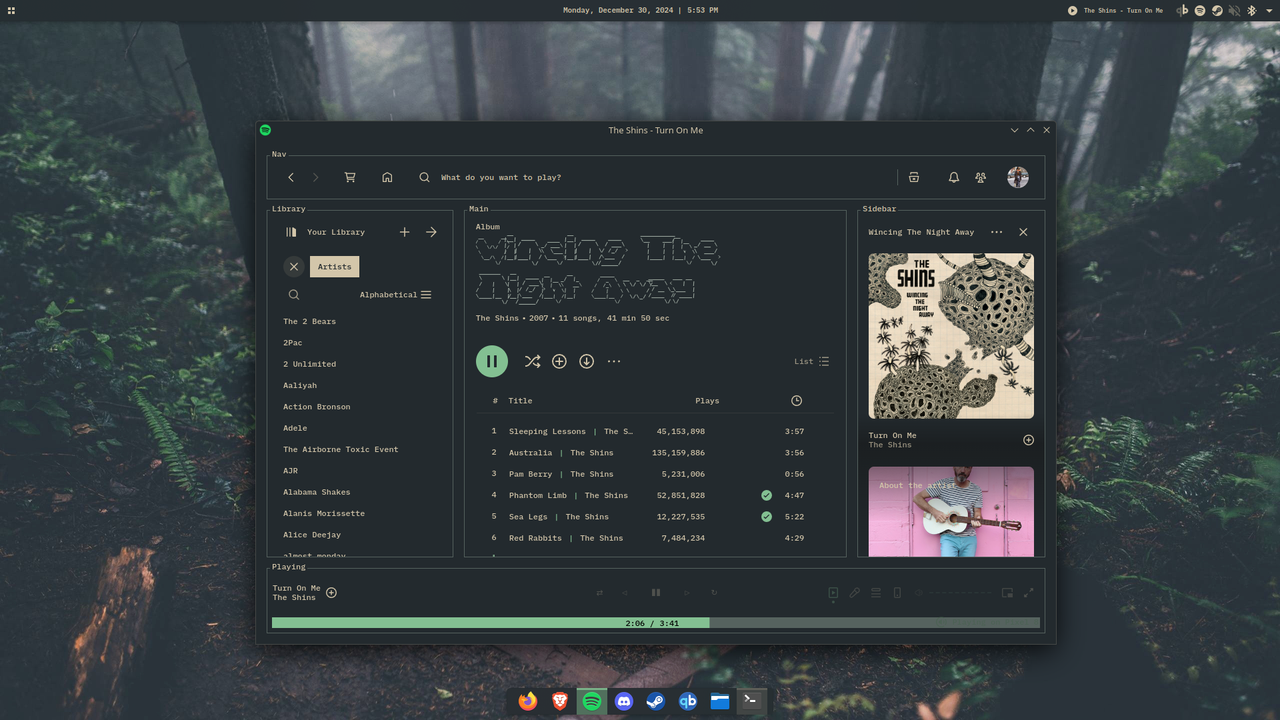
Task: Collapse Your Library via the library icon
Action: [291, 232]
